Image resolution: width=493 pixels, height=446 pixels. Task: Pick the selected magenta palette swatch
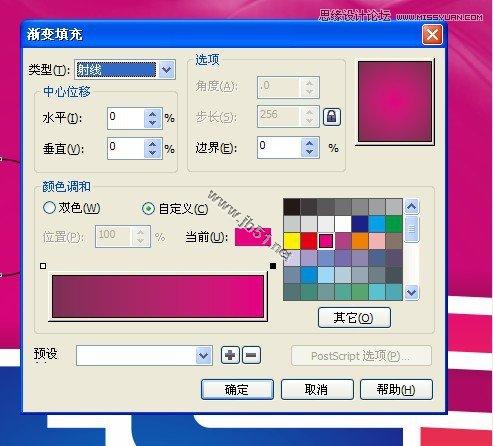tap(326, 241)
